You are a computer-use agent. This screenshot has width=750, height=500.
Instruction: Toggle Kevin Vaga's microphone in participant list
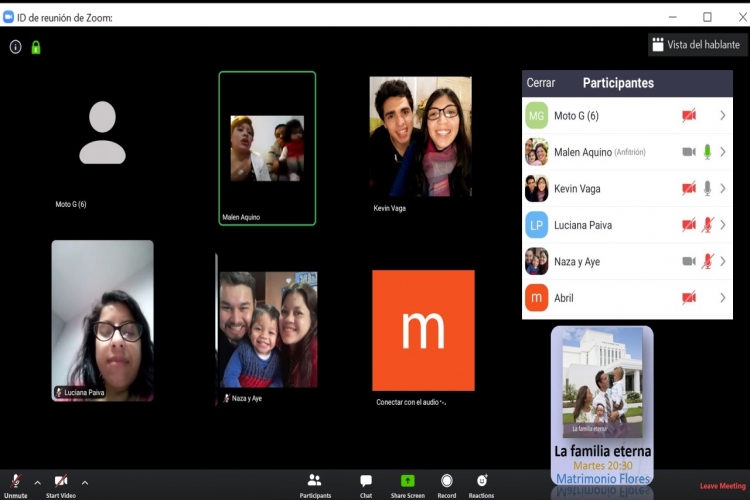(x=707, y=189)
